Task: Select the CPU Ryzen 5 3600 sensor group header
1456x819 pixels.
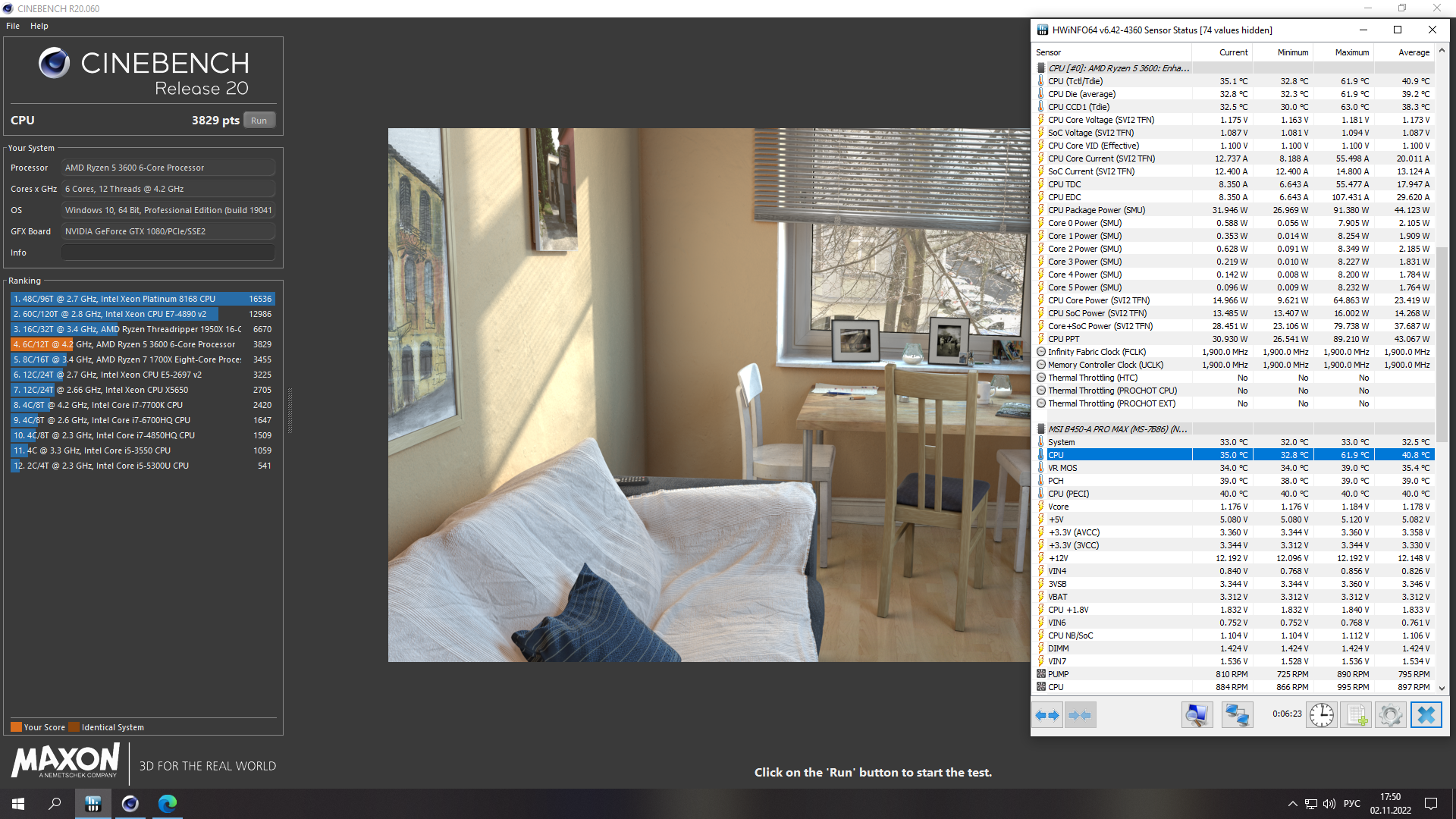Action: click(x=1118, y=68)
